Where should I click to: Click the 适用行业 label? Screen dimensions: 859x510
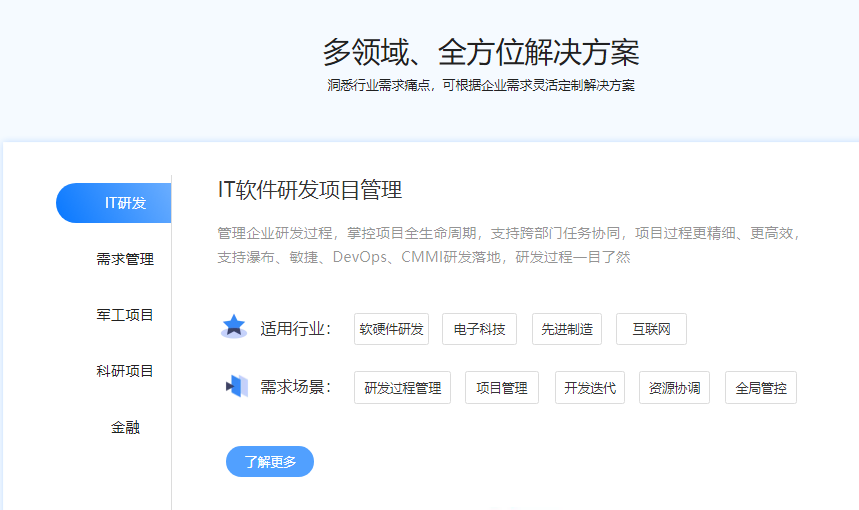pyautogui.click(x=296, y=329)
